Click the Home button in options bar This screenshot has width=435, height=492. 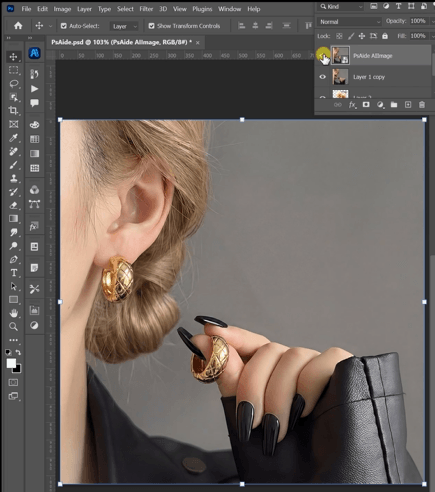pos(18,26)
